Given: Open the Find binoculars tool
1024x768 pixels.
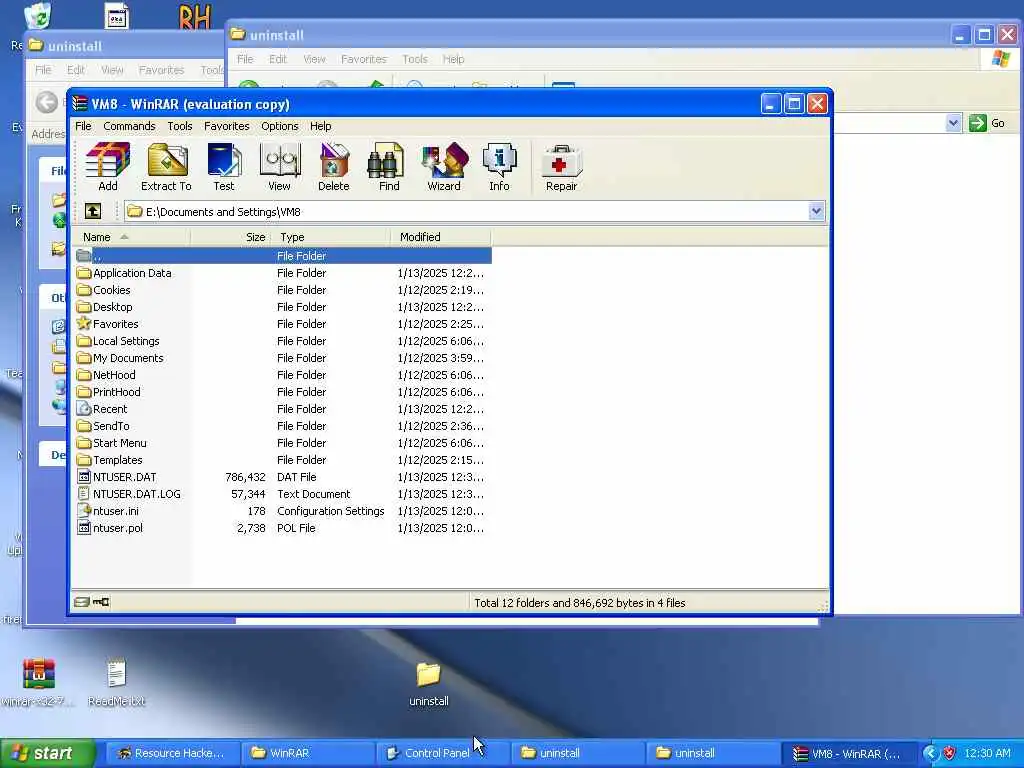Looking at the screenshot, I should (389, 167).
